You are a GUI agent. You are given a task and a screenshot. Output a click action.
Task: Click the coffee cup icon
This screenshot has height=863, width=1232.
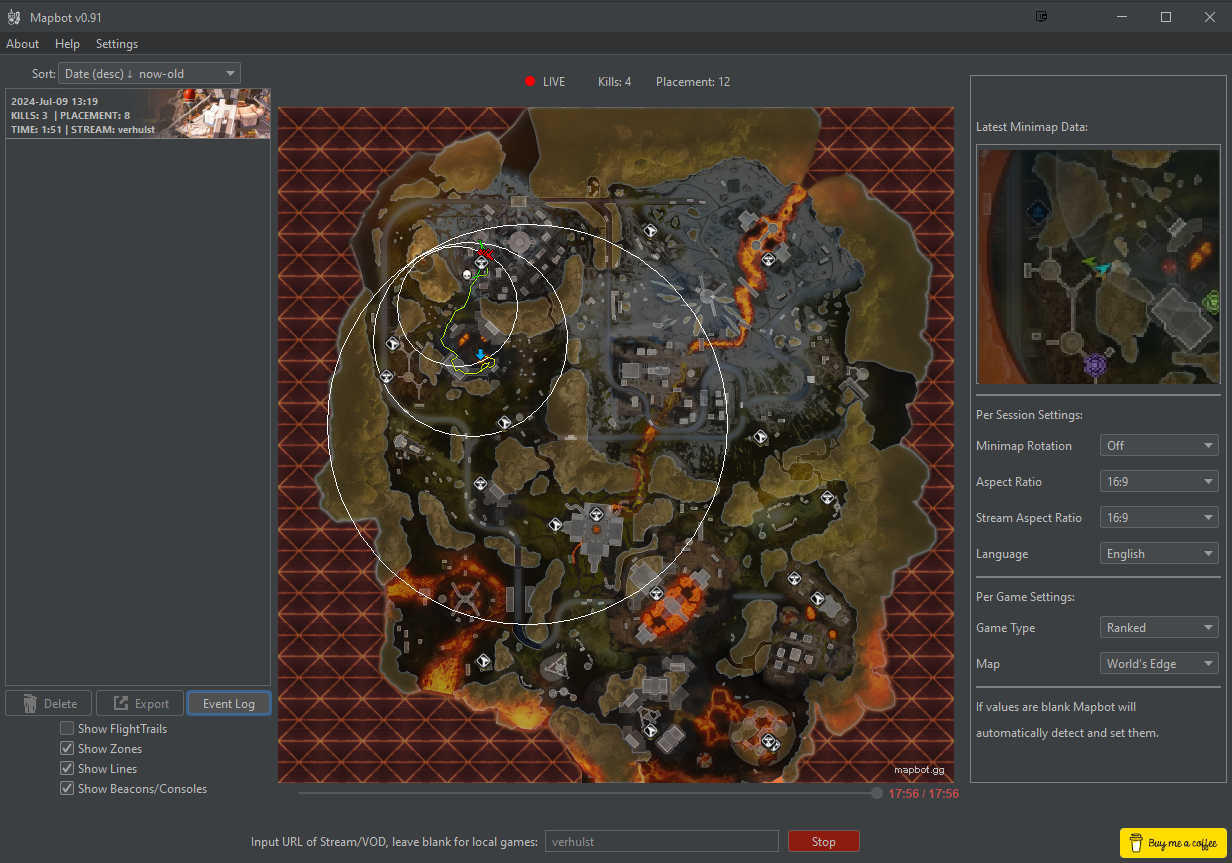point(1135,843)
